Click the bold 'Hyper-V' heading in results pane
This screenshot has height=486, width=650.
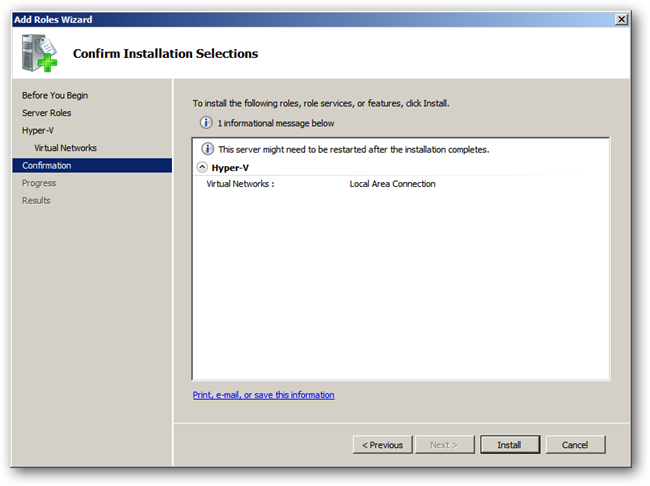230,168
